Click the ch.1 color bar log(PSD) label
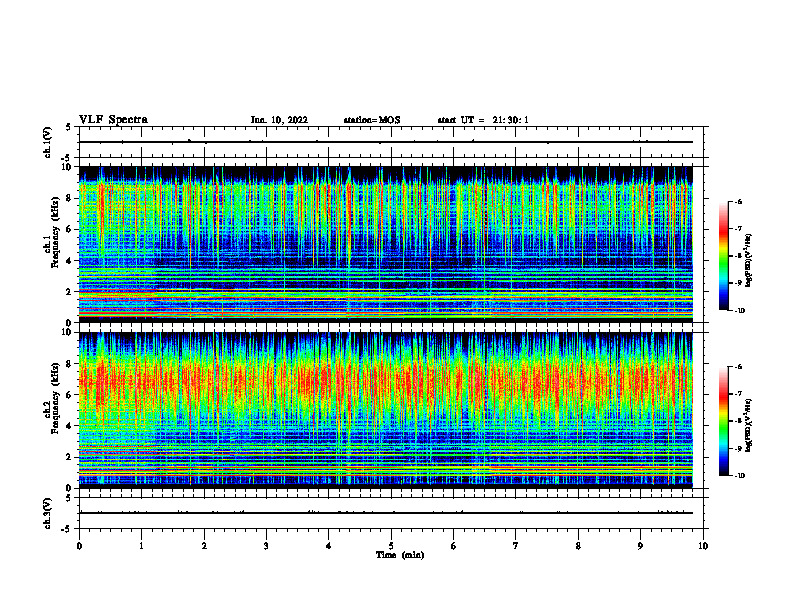This screenshot has height=612, width=792. tap(749, 261)
